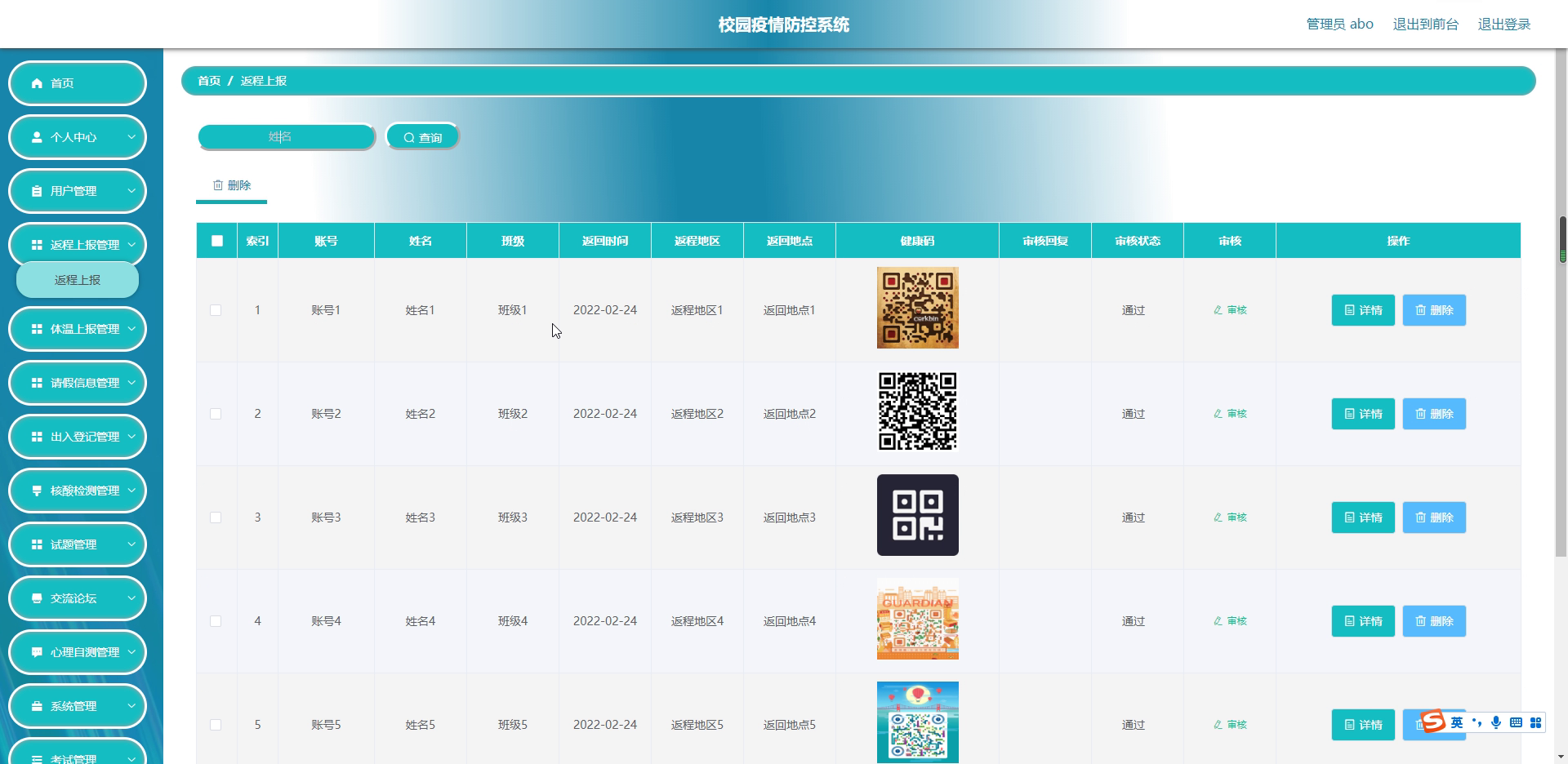
Task: Click the keyboard icon in the IME toolbar
Action: tap(1516, 722)
